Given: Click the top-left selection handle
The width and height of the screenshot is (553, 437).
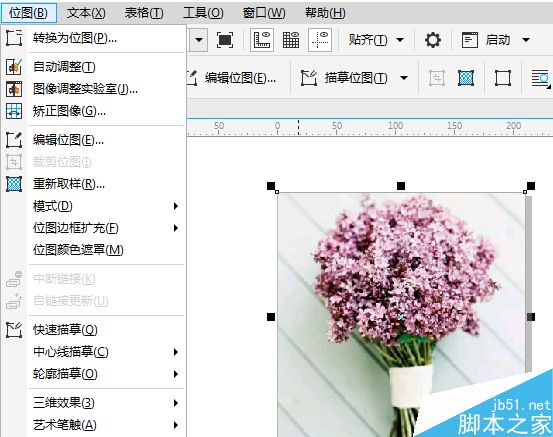Looking at the screenshot, I should point(271,186).
